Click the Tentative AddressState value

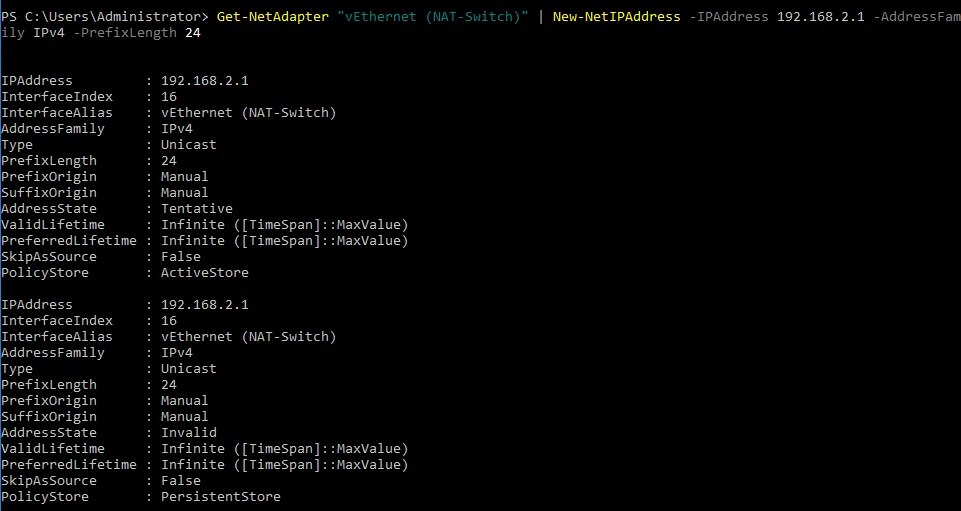[x=196, y=209]
